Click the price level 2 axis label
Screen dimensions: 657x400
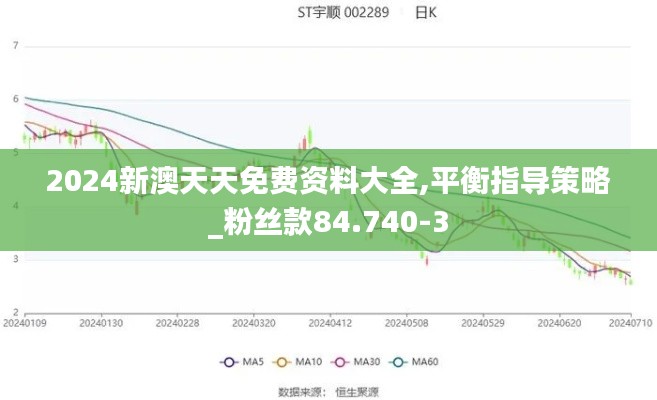click(15, 311)
